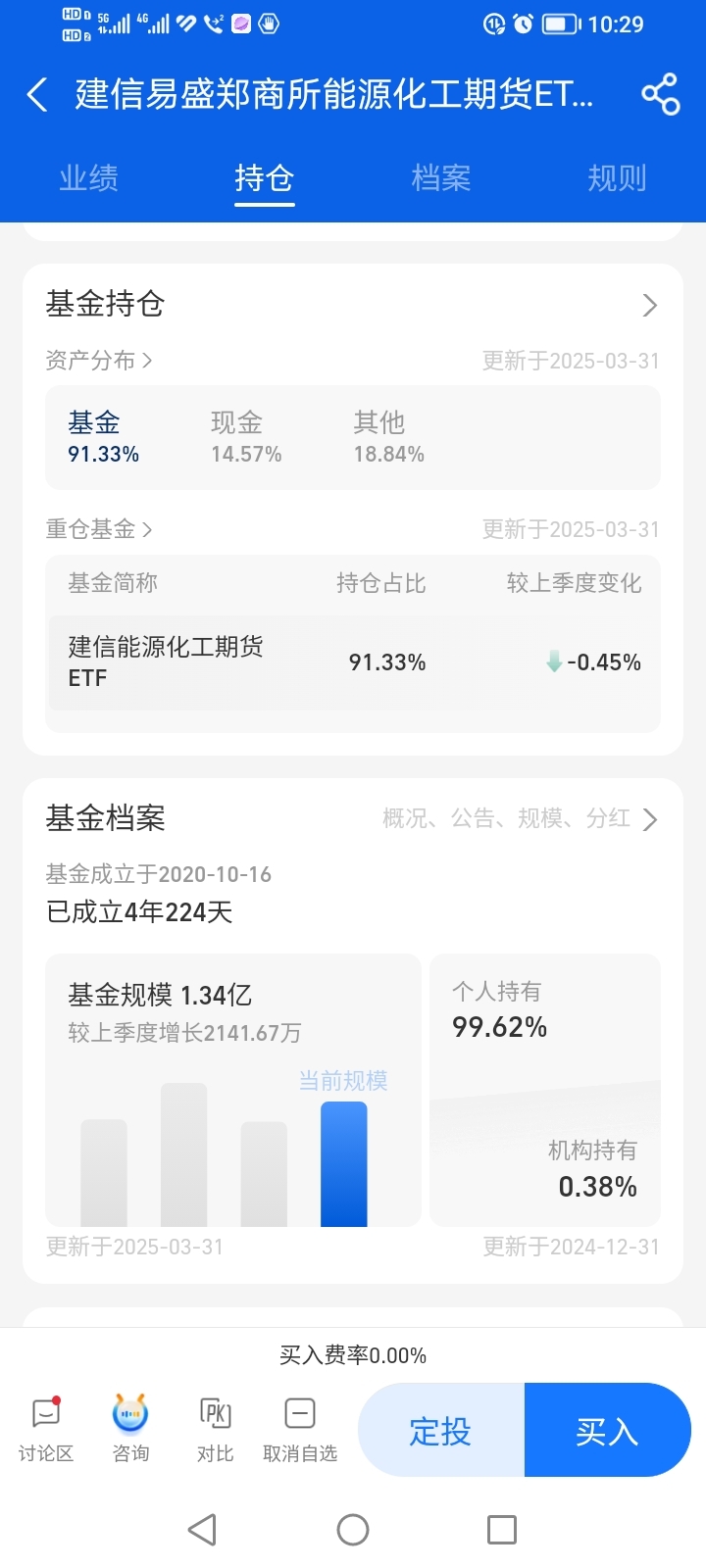Viewport: 706px width, 1568px height.
Task: Switch to the 档案 tab
Action: tap(441, 178)
